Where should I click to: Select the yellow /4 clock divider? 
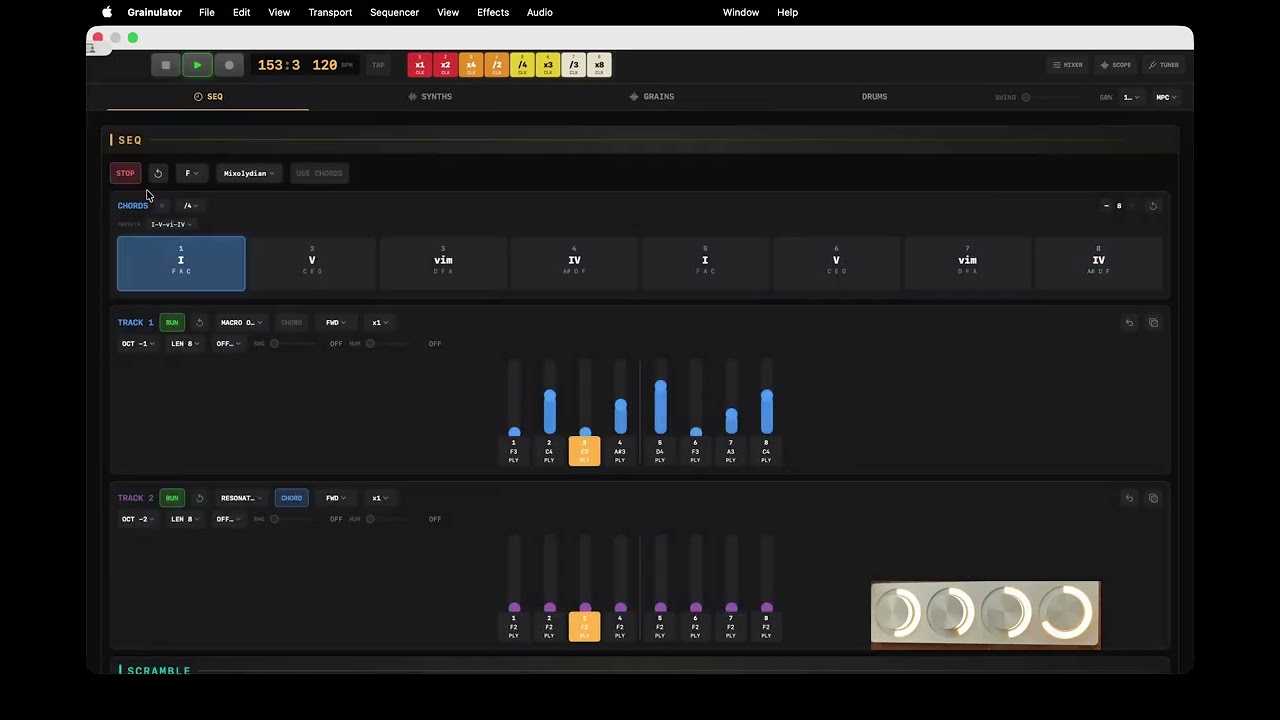click(522, 65)
